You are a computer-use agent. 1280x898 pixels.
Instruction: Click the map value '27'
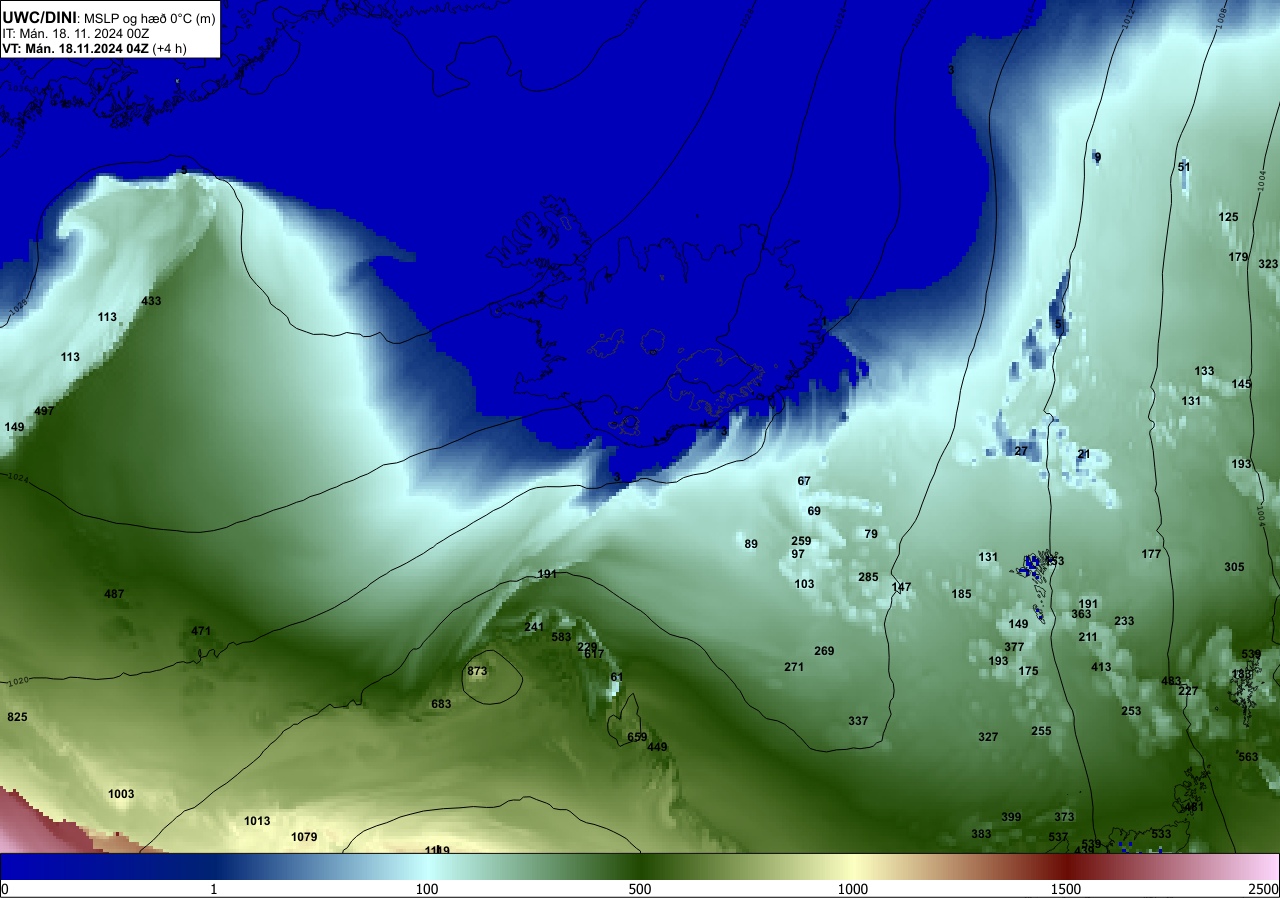1021,451
